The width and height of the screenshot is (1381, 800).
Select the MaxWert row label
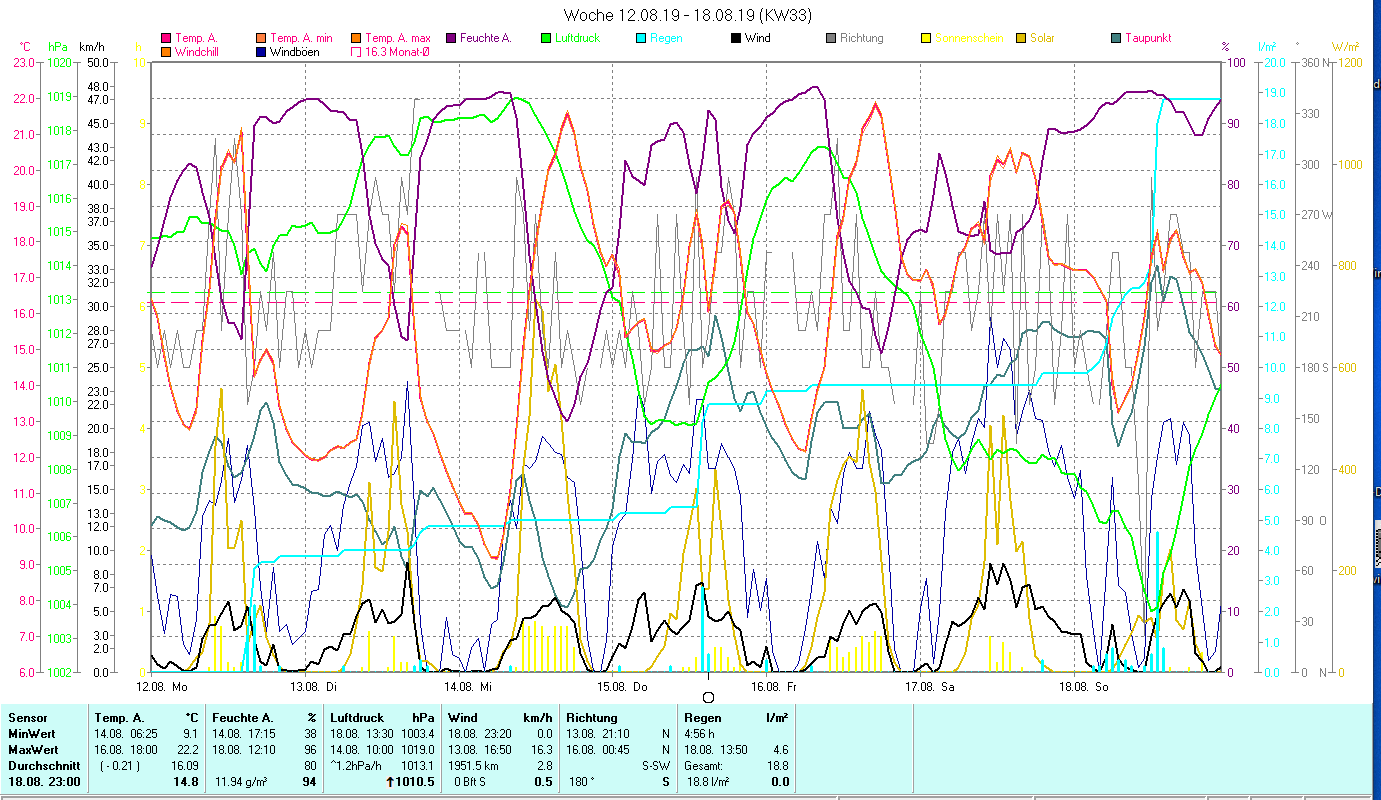(x=34, y=749)
